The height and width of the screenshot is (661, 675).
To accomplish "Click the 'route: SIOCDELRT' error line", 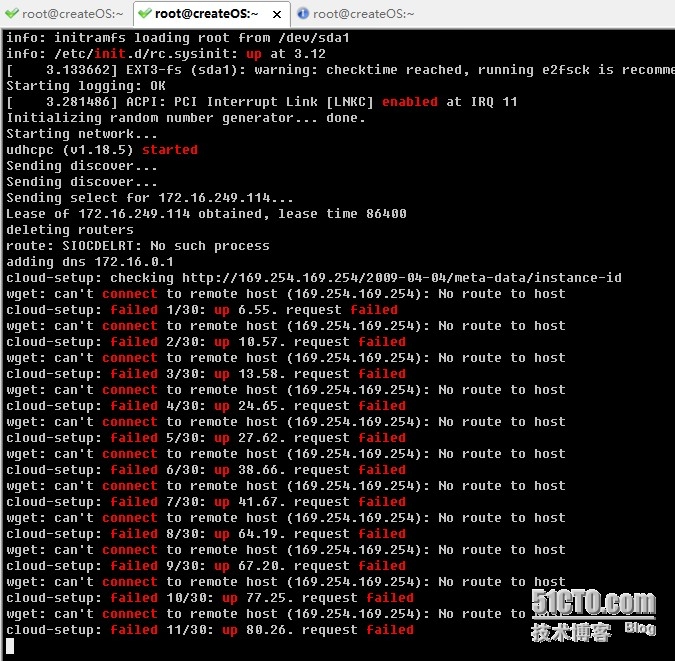I will tap(138, 246).
